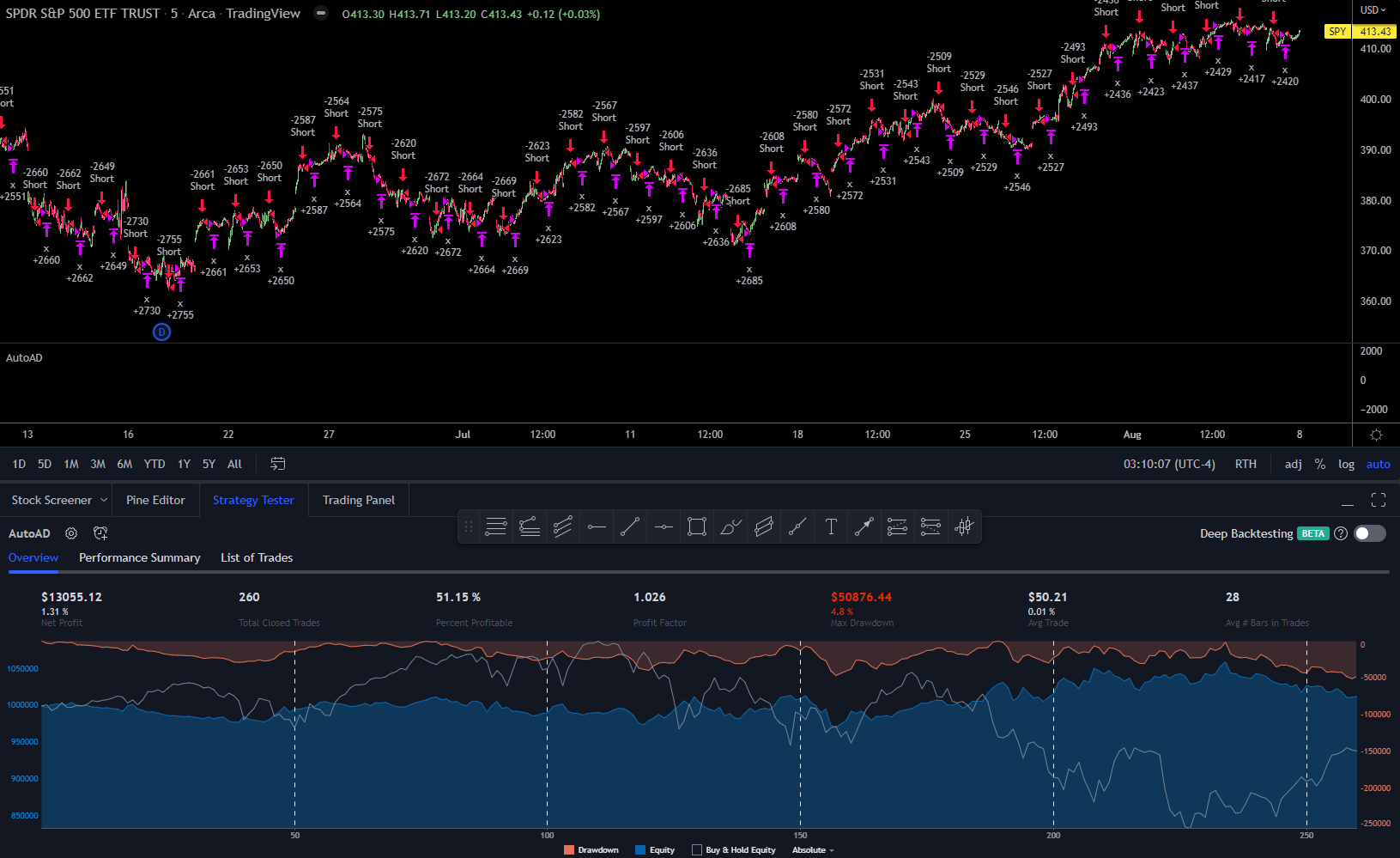
Task: Set chart range to YTD
Action: coord(155,464)
